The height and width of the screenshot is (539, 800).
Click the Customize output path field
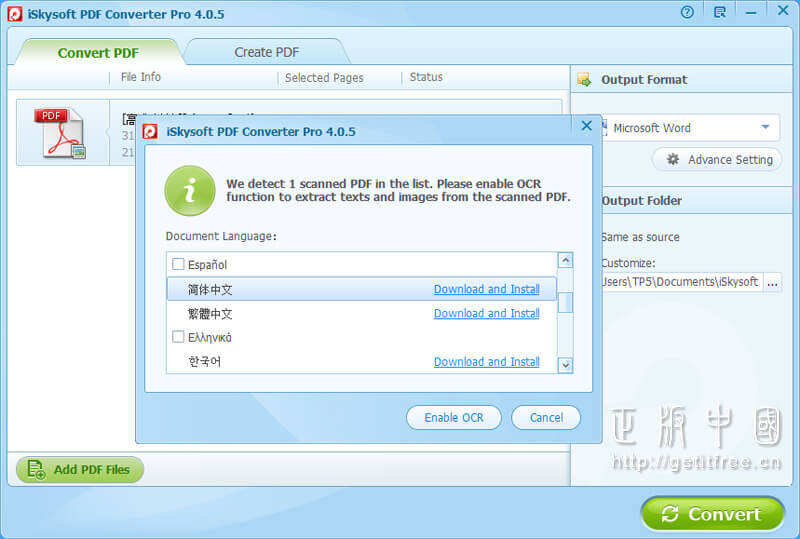pos(683,282)
